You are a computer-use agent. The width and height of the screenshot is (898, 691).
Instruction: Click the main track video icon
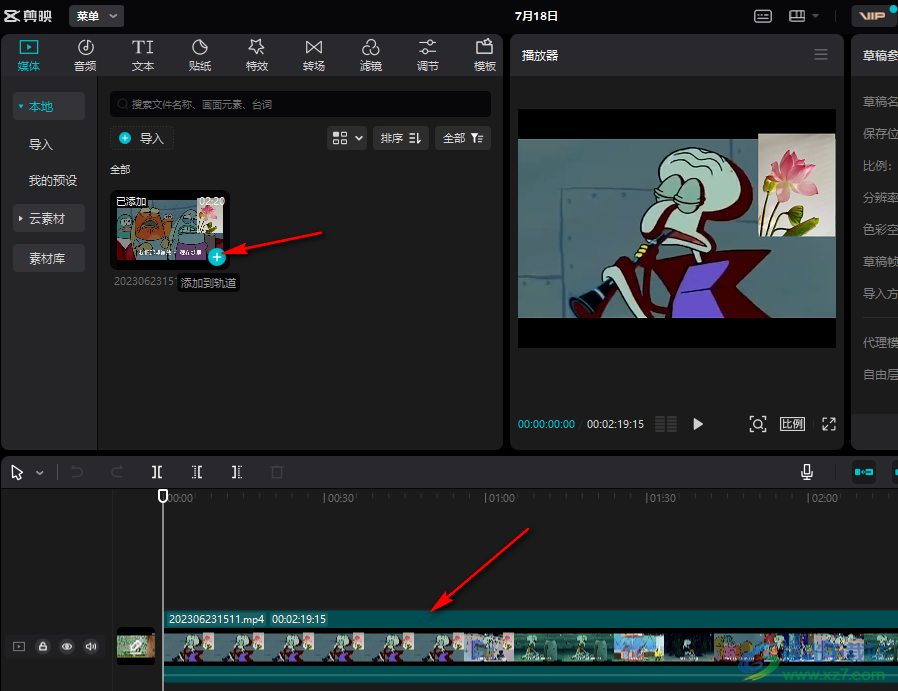tap(19, 646)
